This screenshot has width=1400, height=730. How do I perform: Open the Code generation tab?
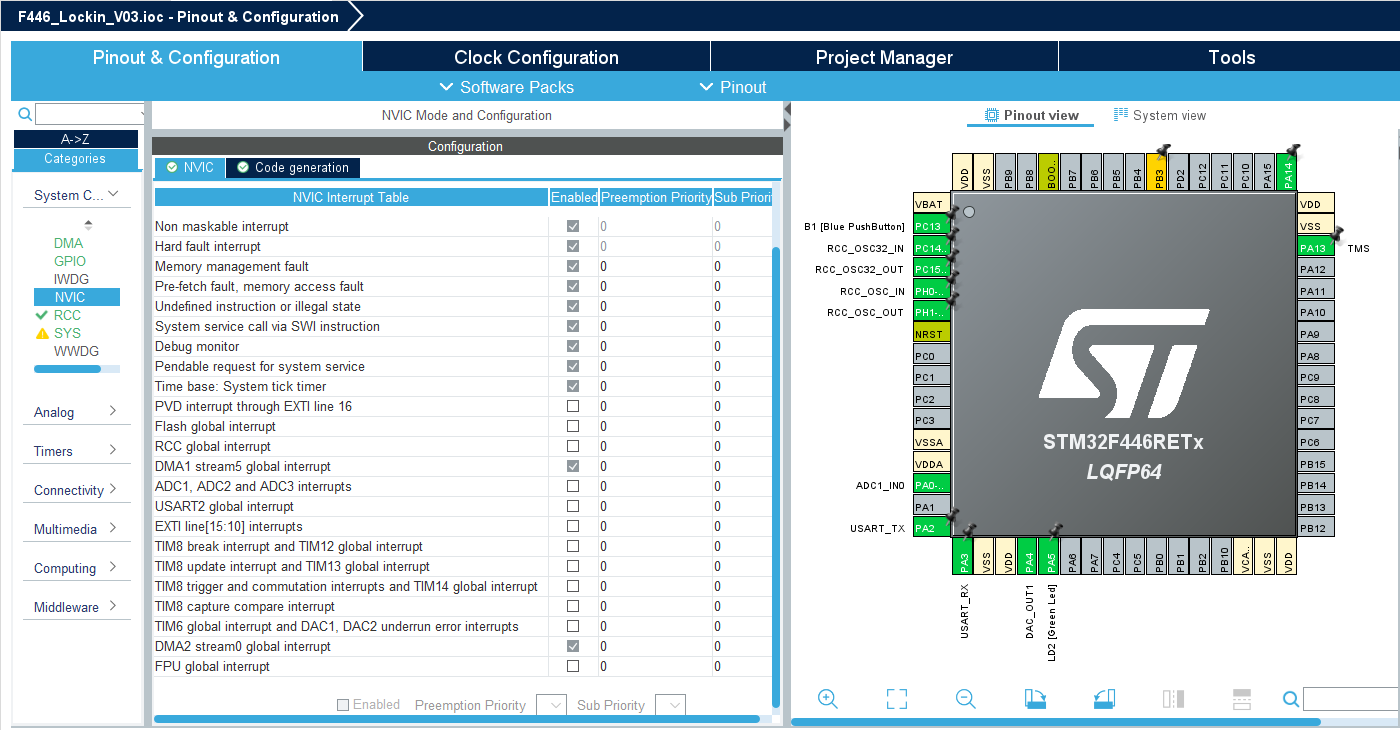pyautogui.click(x=292, y=167)
